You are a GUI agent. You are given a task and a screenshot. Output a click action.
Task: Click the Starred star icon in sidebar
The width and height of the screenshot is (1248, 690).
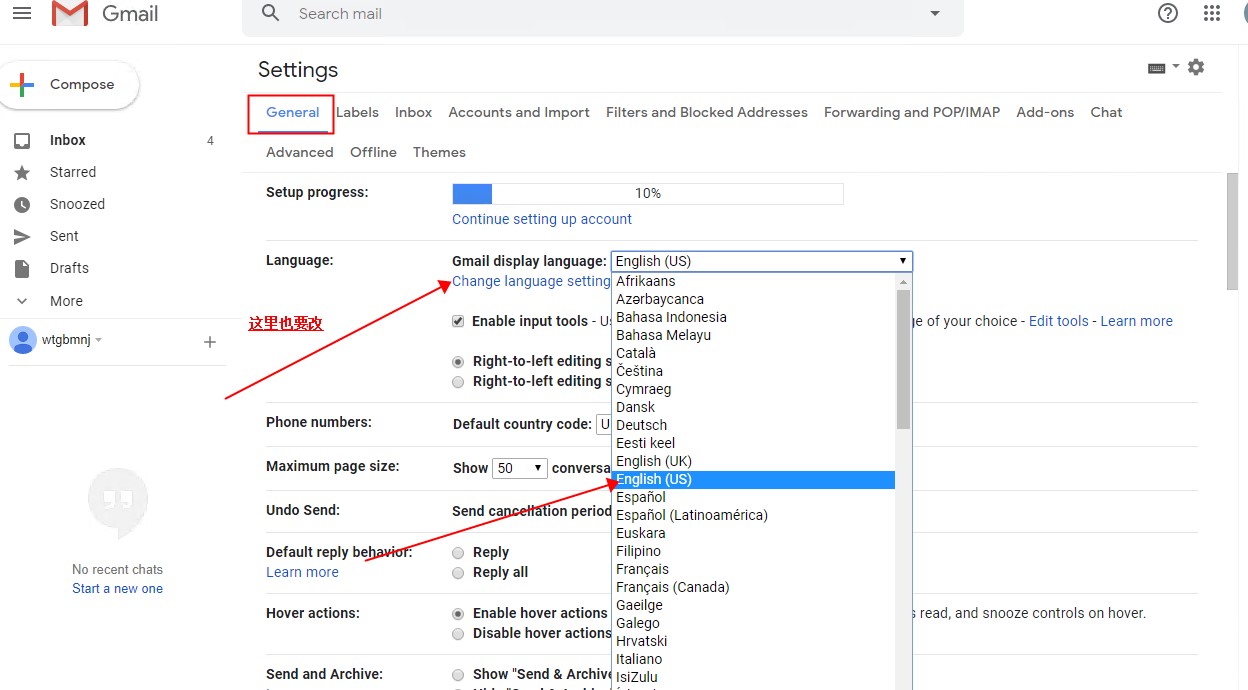click(x=21, y=173)
